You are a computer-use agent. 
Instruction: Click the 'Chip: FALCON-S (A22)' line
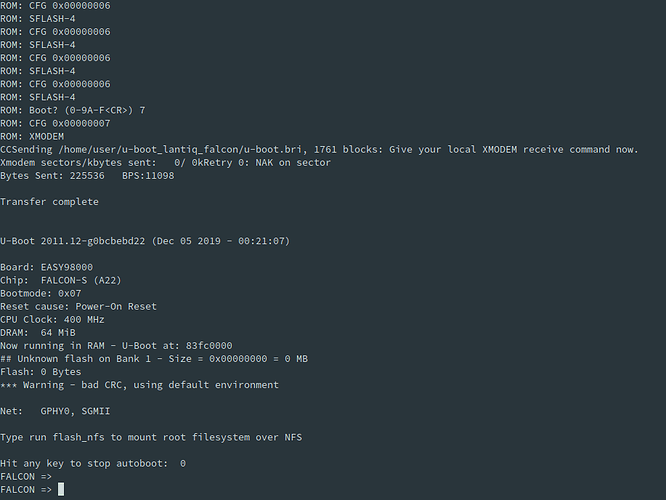61,280
